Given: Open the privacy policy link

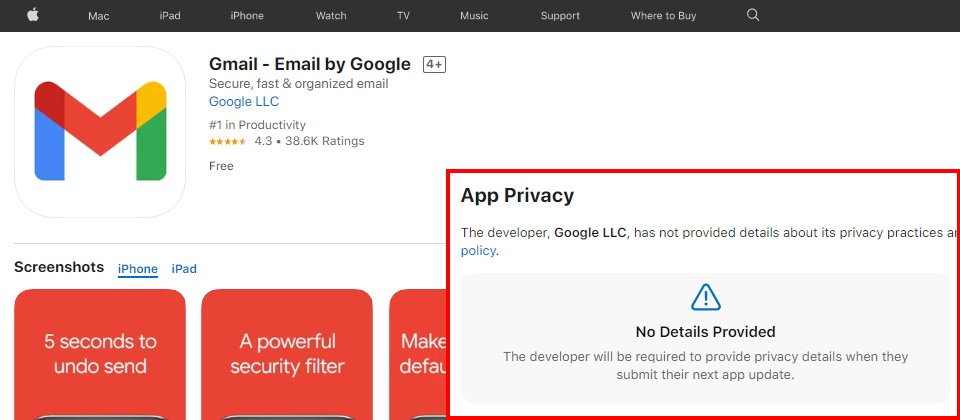Looking at the screenshot, I should (478, 250).
